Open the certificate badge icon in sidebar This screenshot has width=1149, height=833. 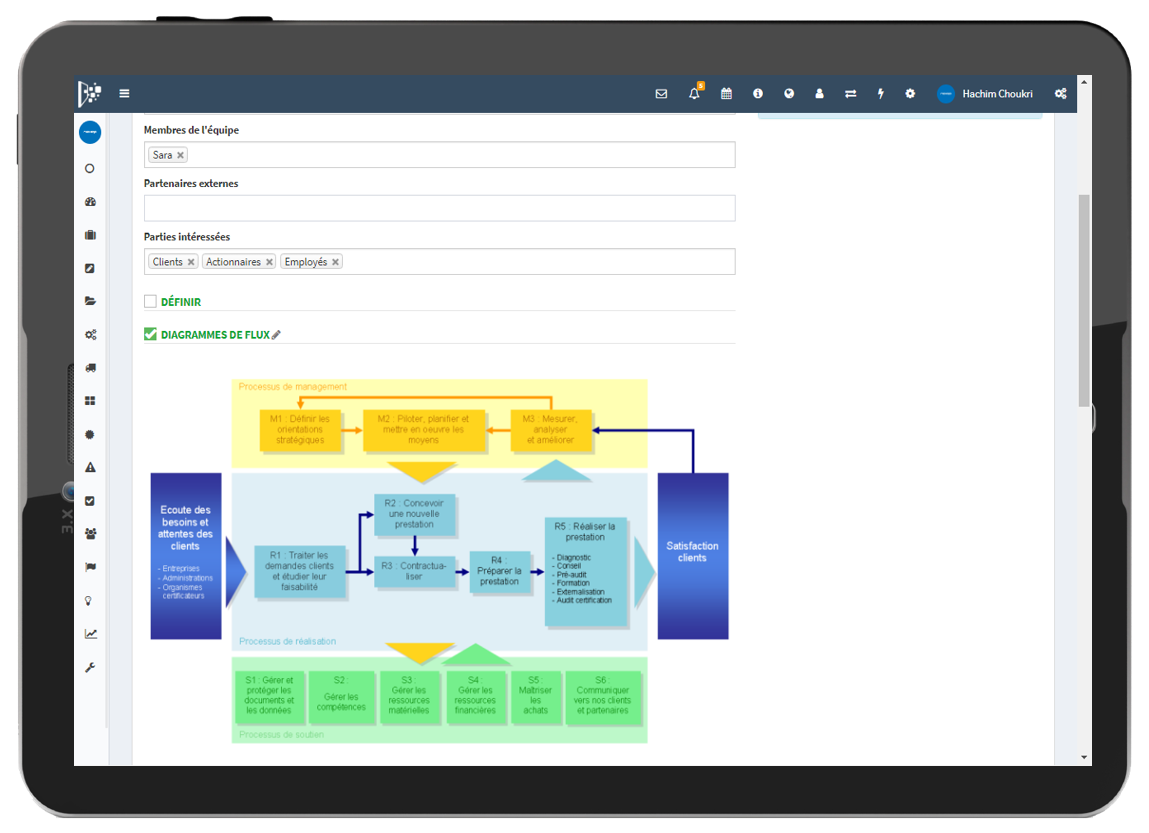[90, 434]
